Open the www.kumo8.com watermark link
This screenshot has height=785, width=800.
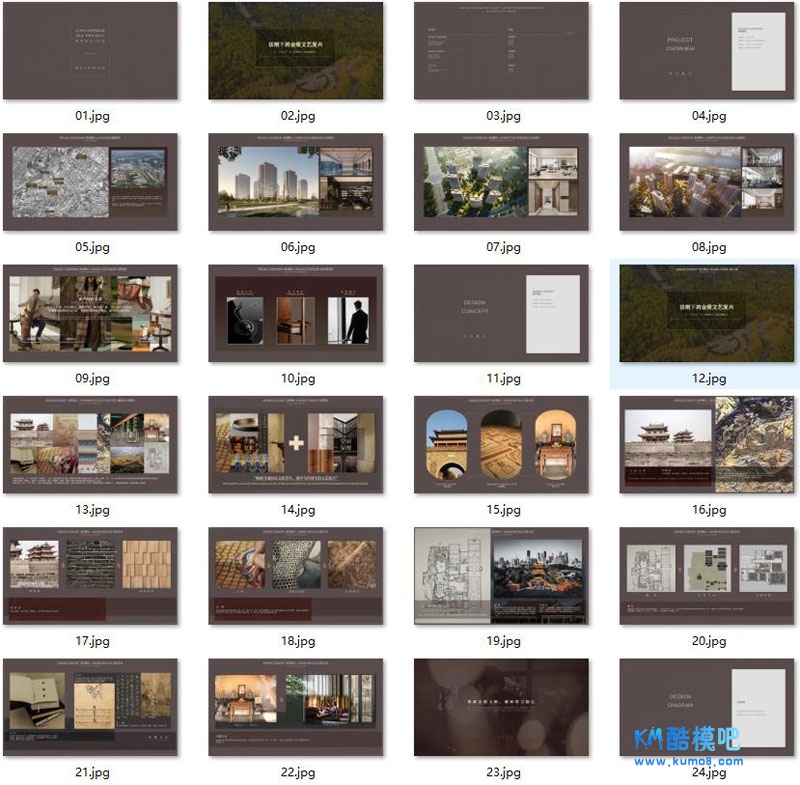click(689, 762)
